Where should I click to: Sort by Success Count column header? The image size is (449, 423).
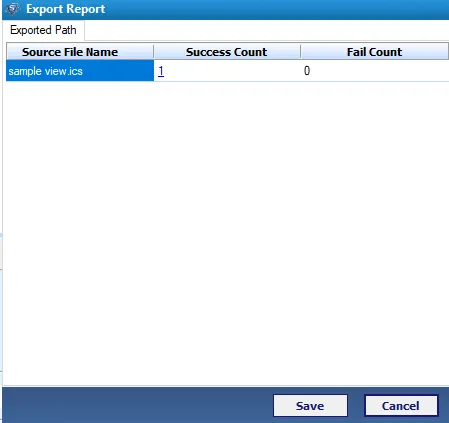point(227,52)
